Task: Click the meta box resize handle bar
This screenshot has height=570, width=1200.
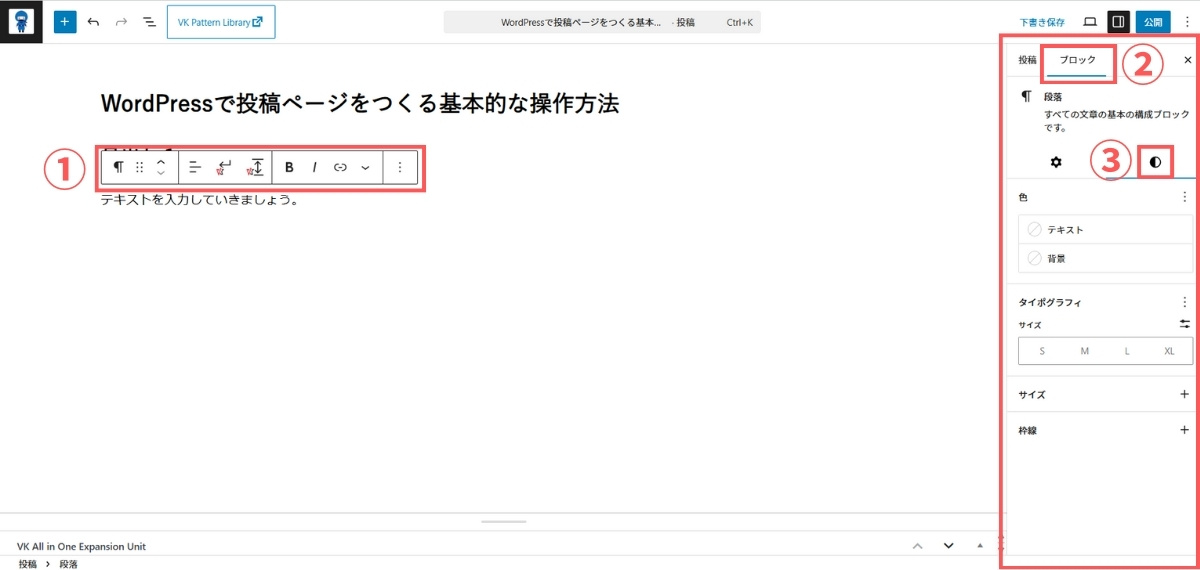Action: pyautogui.click(x=503, y=521)
